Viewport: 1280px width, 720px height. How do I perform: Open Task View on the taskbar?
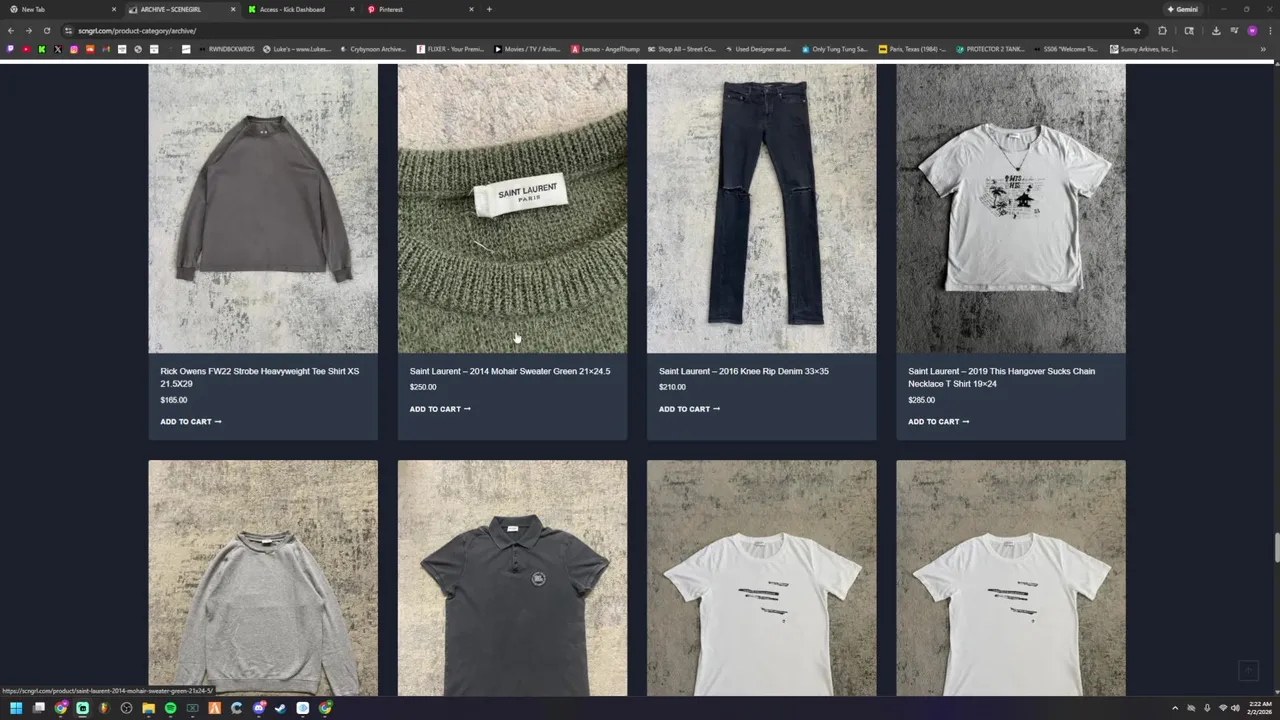(39, 708)
